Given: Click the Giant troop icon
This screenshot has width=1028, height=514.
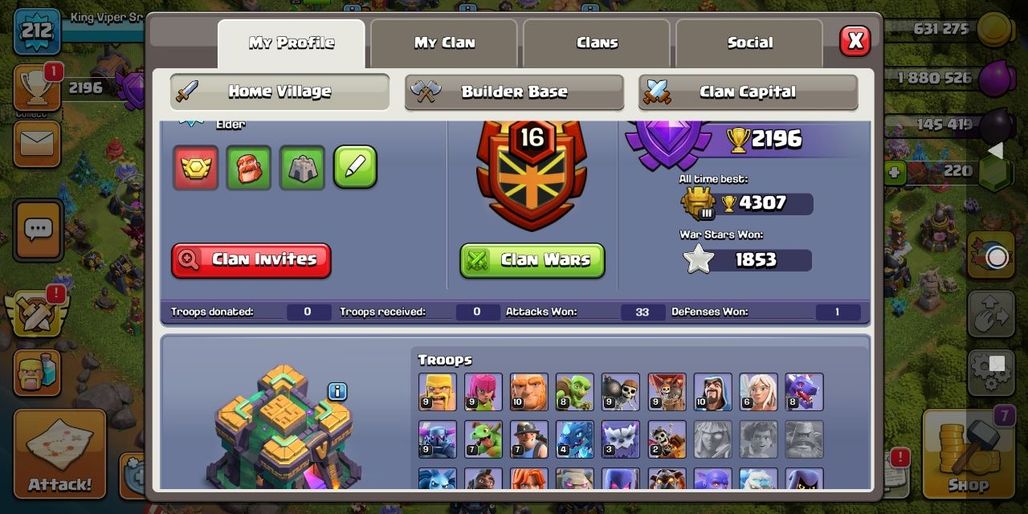Looking at the screenshot, I should pyautogui.click(x=529, y=392).
